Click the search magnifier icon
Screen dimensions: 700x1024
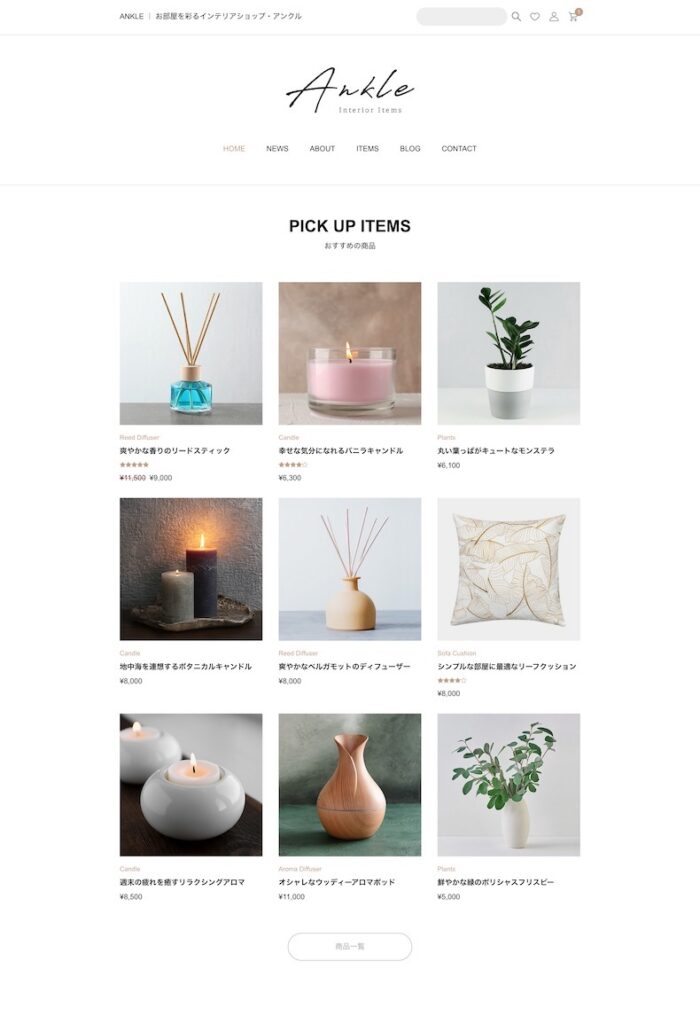[516, 16]
